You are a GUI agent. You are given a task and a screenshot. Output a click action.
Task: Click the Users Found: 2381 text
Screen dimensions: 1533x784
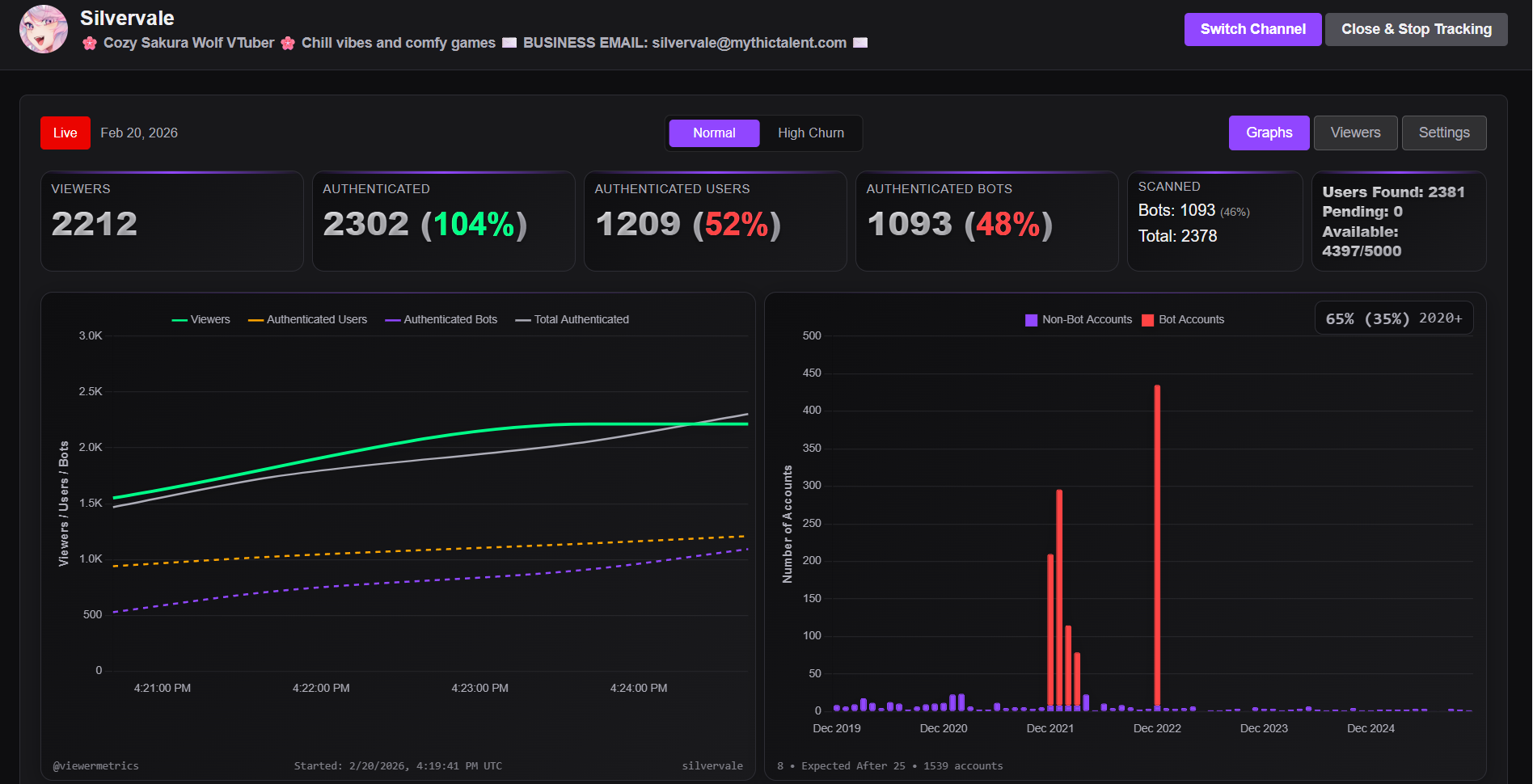tap(1393, 192)
